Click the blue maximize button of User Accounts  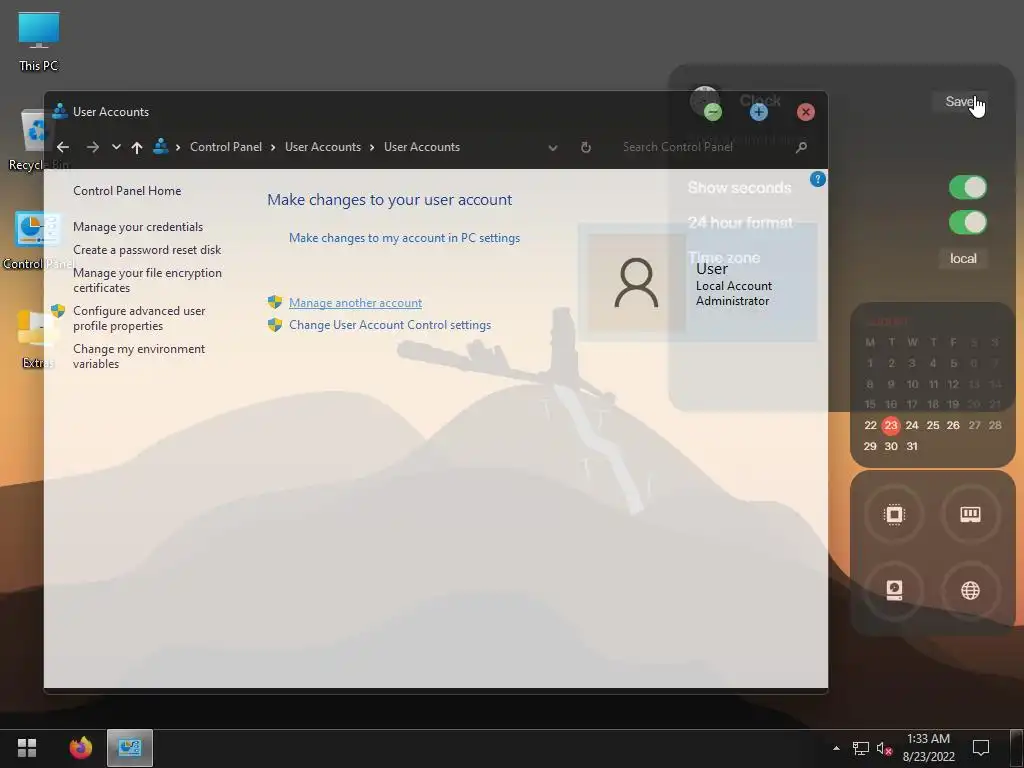coord(758,112)
